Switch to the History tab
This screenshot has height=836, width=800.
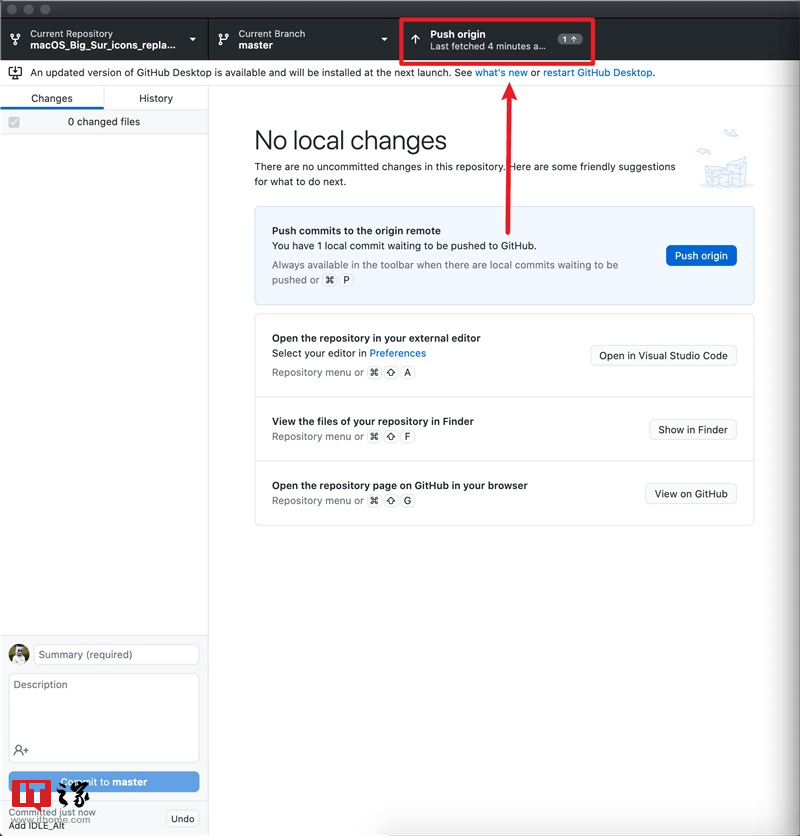(156, 98)
